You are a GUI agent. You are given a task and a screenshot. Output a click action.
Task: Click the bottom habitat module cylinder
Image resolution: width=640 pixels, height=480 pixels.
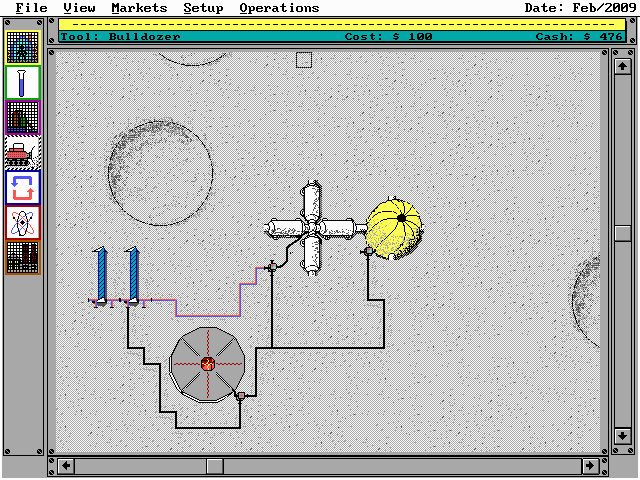pyautogui.click(x=312, y=255)
